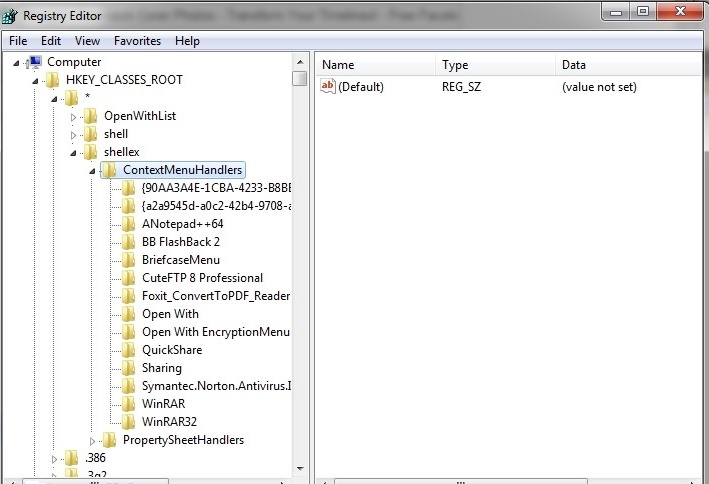The height and width of the screenshot is (484, 709).
Task: Collapse the shellex key
Action: pyautogui.click(x=73, y=153)
